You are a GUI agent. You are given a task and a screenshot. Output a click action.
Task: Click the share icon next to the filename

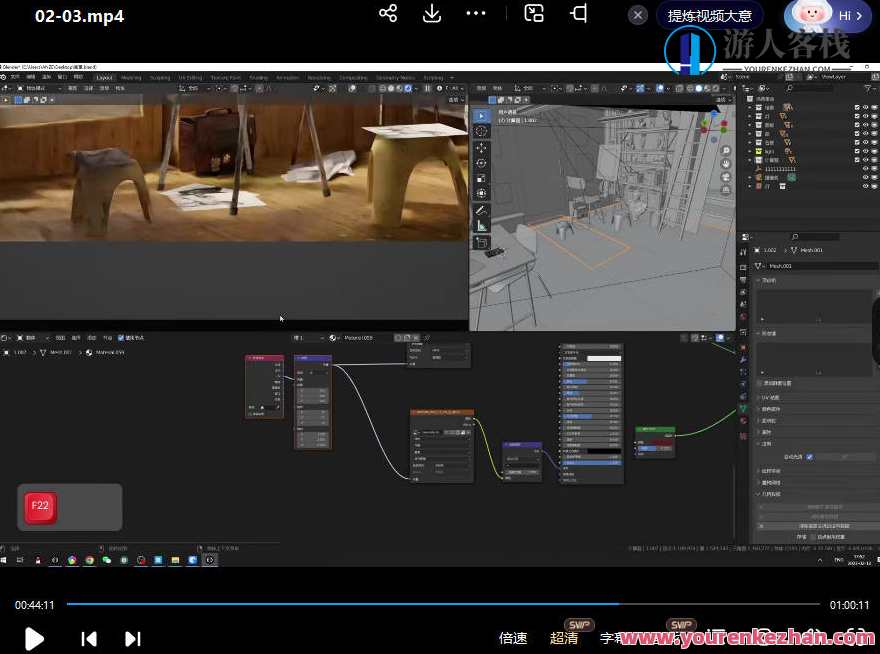388,14
